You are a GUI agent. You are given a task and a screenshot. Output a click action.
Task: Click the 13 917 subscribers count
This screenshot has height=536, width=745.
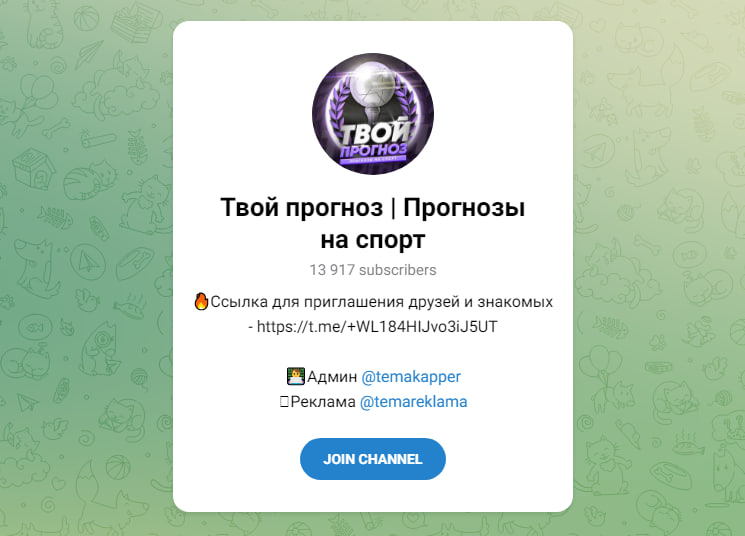click(x=373, y=270)
